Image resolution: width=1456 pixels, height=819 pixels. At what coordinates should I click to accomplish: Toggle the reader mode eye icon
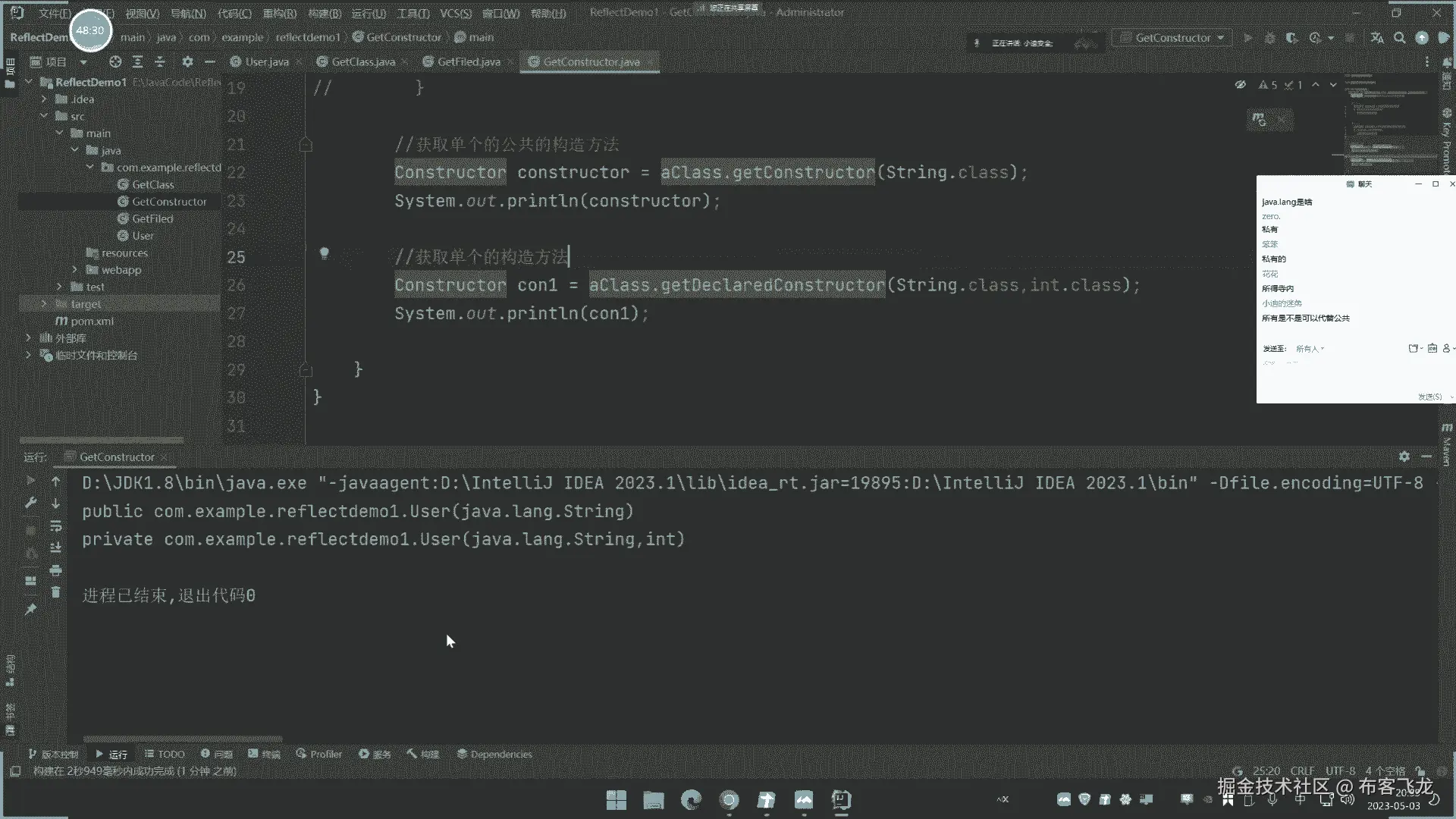point(1240,85)
